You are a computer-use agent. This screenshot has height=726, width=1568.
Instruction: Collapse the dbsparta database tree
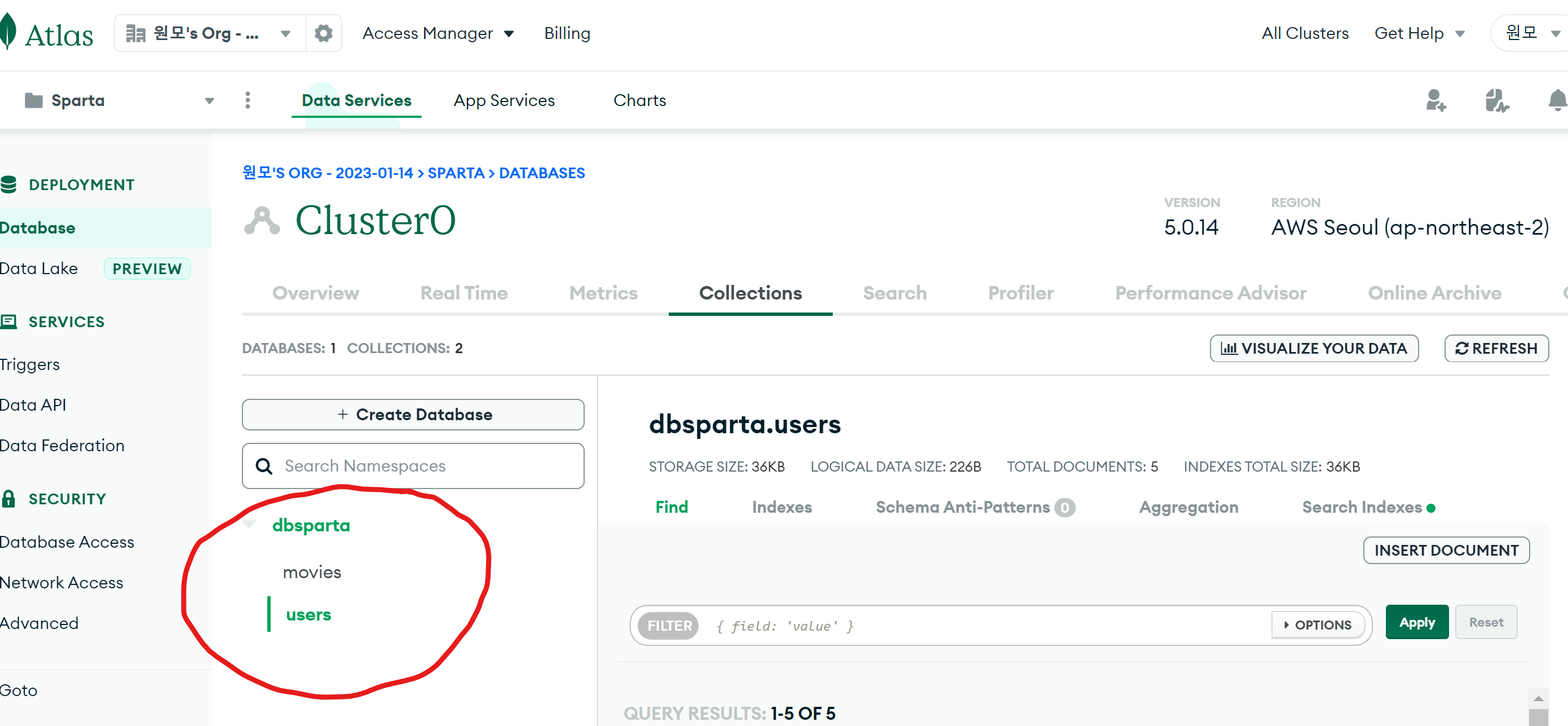tap(249, 525)
